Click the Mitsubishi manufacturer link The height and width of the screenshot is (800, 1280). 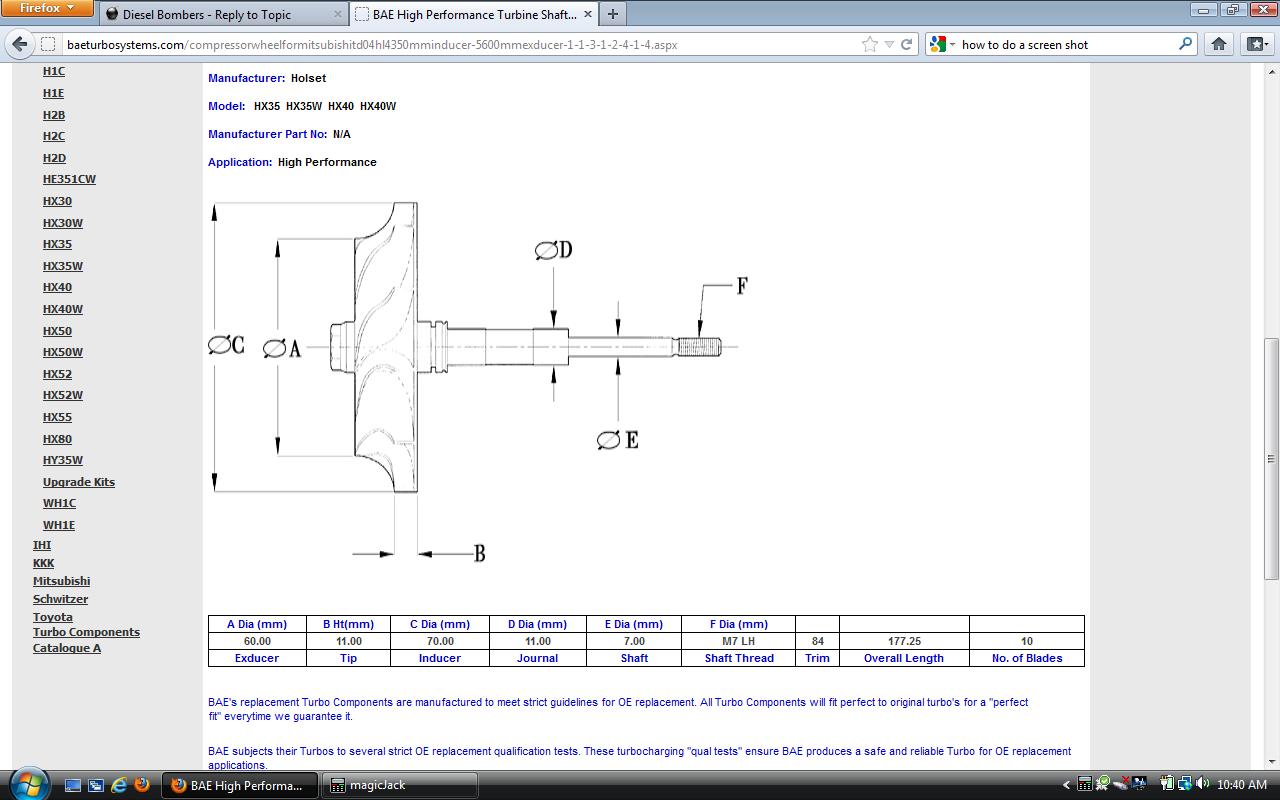(x=61, y=581)
